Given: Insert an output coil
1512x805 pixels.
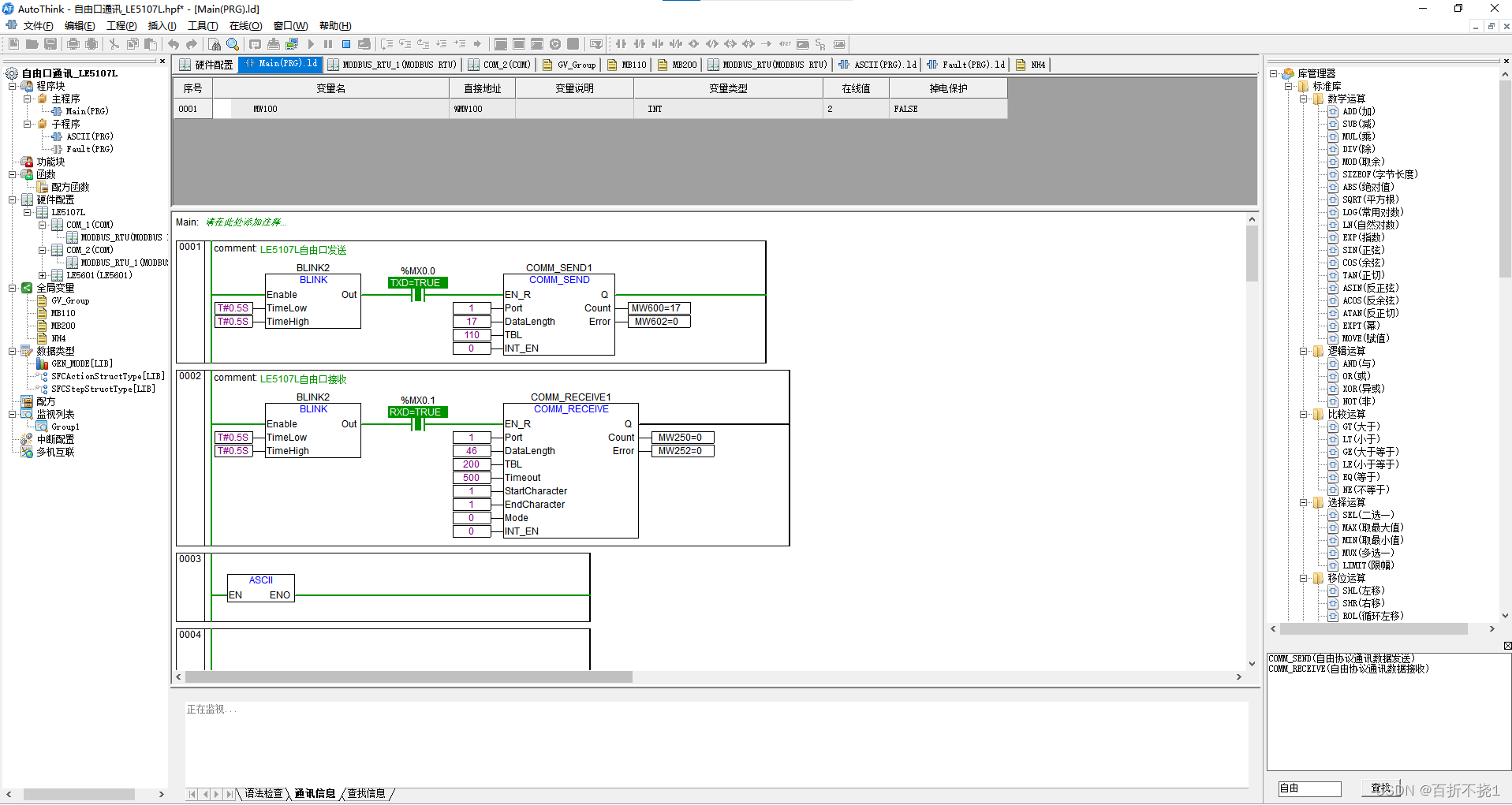Looking at the screenshot, I should 694,44.
